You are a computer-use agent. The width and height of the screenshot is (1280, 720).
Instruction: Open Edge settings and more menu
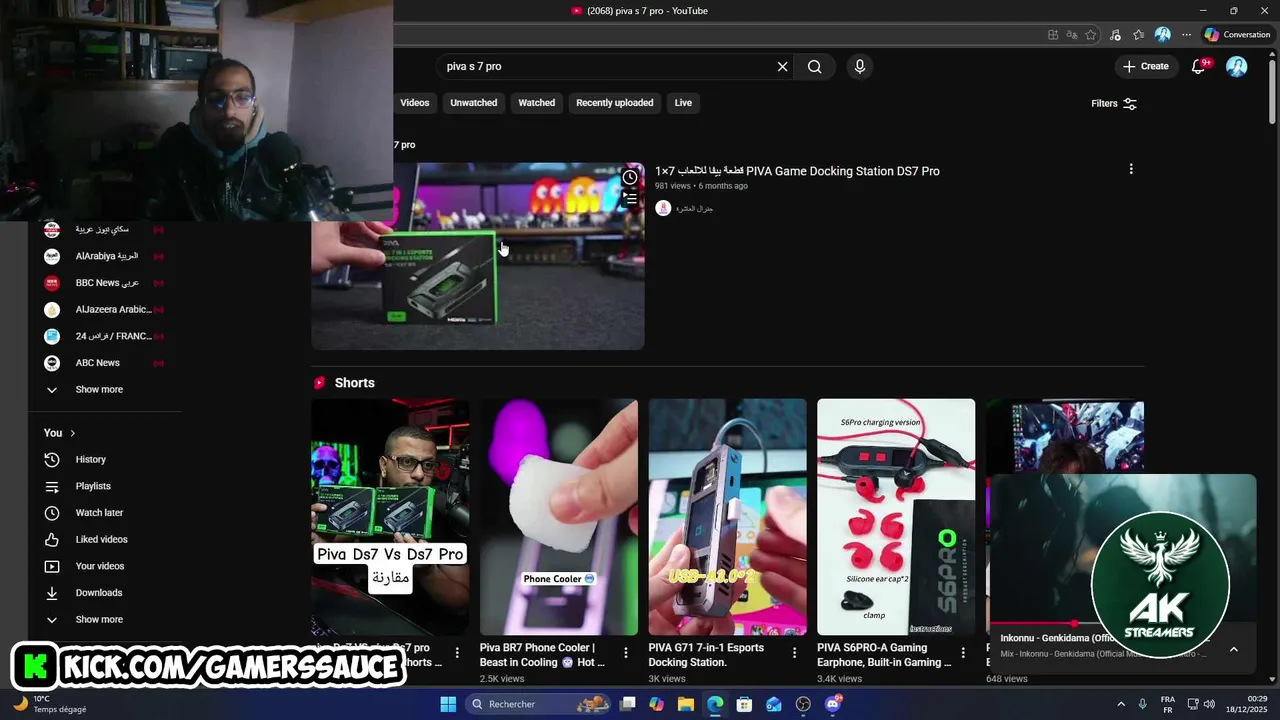[1187, 35]
